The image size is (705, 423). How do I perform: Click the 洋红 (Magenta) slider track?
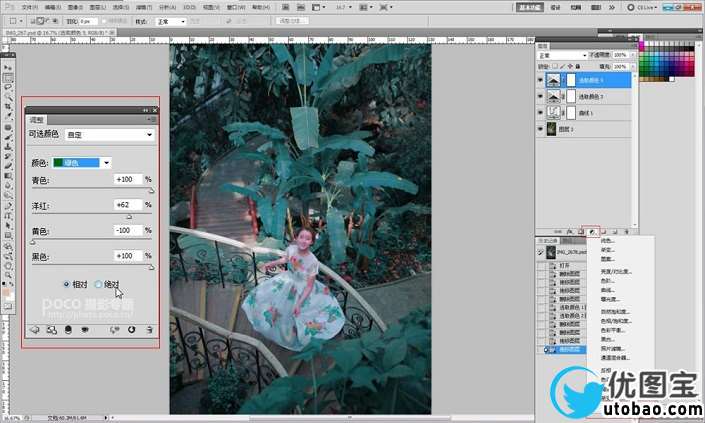(x=92, y=215)
